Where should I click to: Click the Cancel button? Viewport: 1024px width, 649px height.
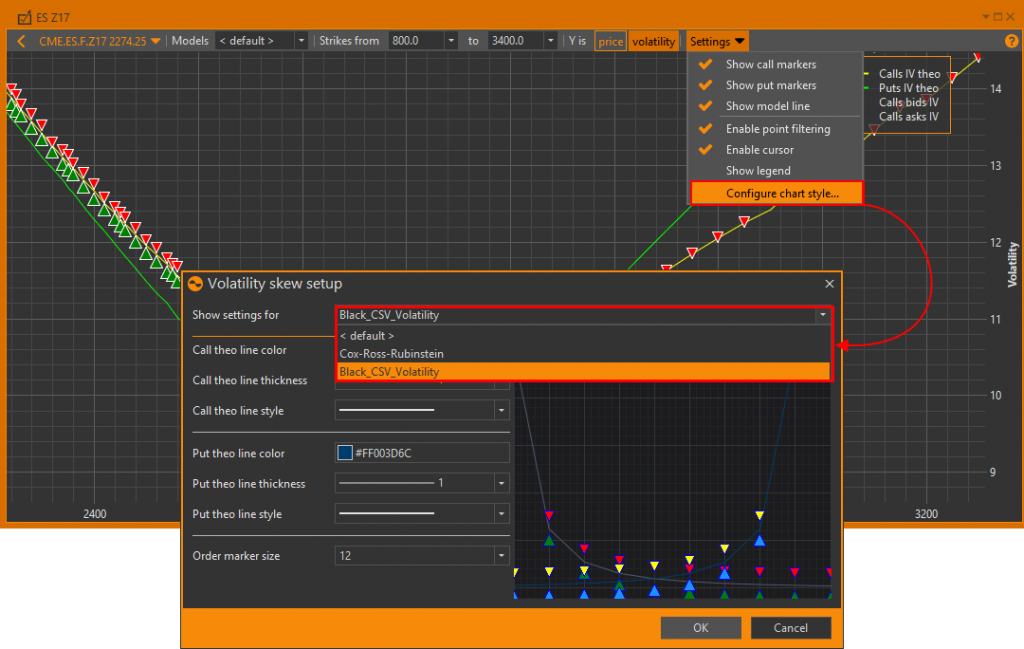pos(791,628)
